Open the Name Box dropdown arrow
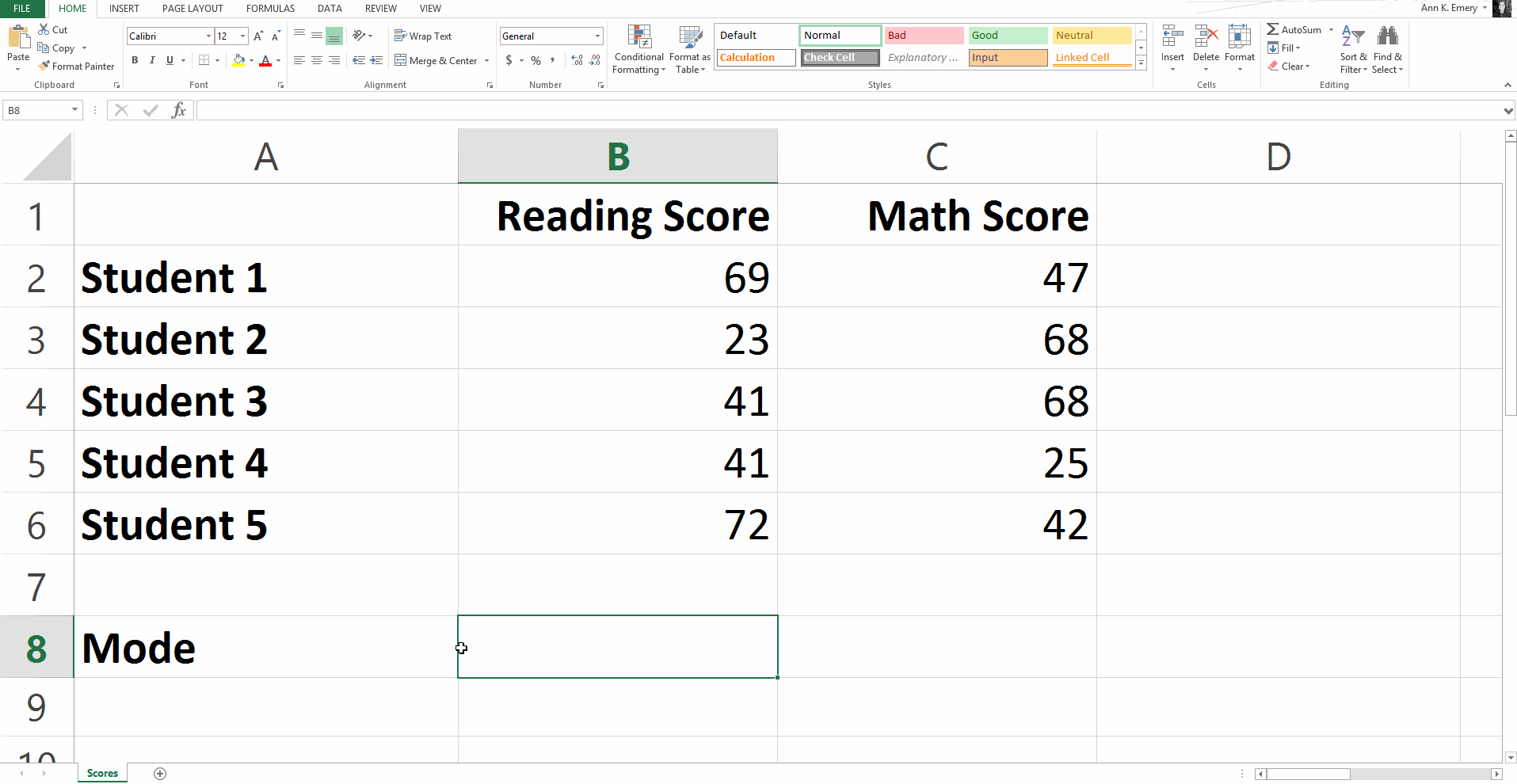The width and height of the screenshot is (1517, 784). click(75, 110)
